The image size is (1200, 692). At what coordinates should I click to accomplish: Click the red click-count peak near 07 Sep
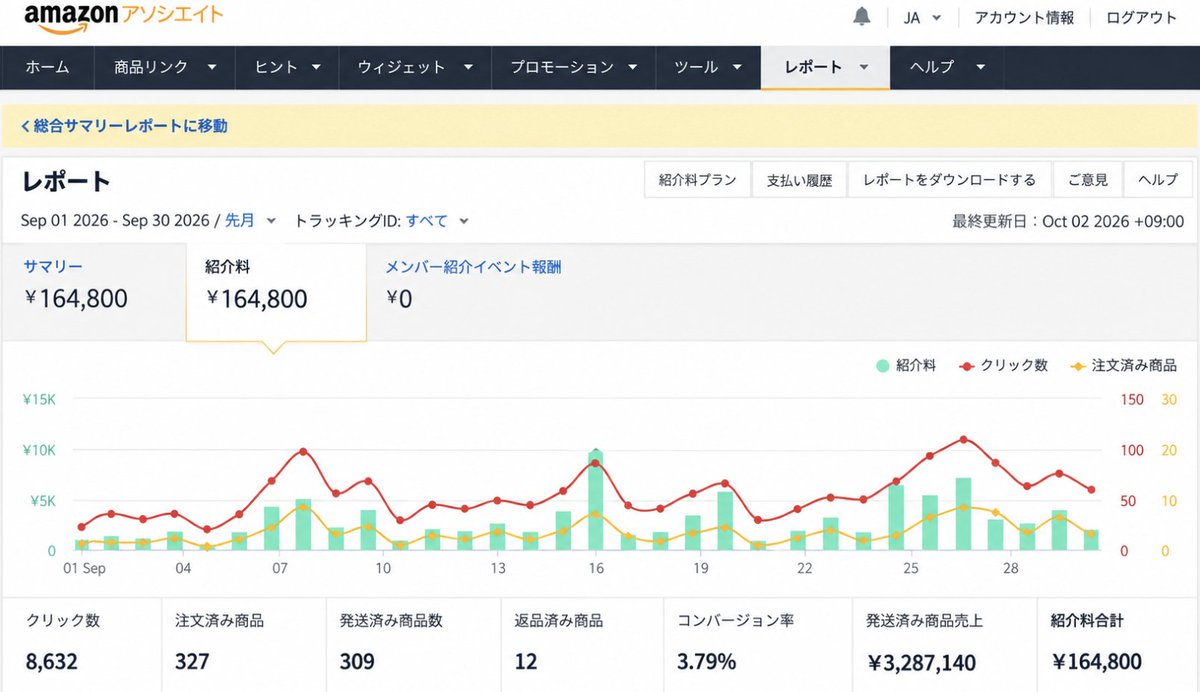[x=303, y=452]
